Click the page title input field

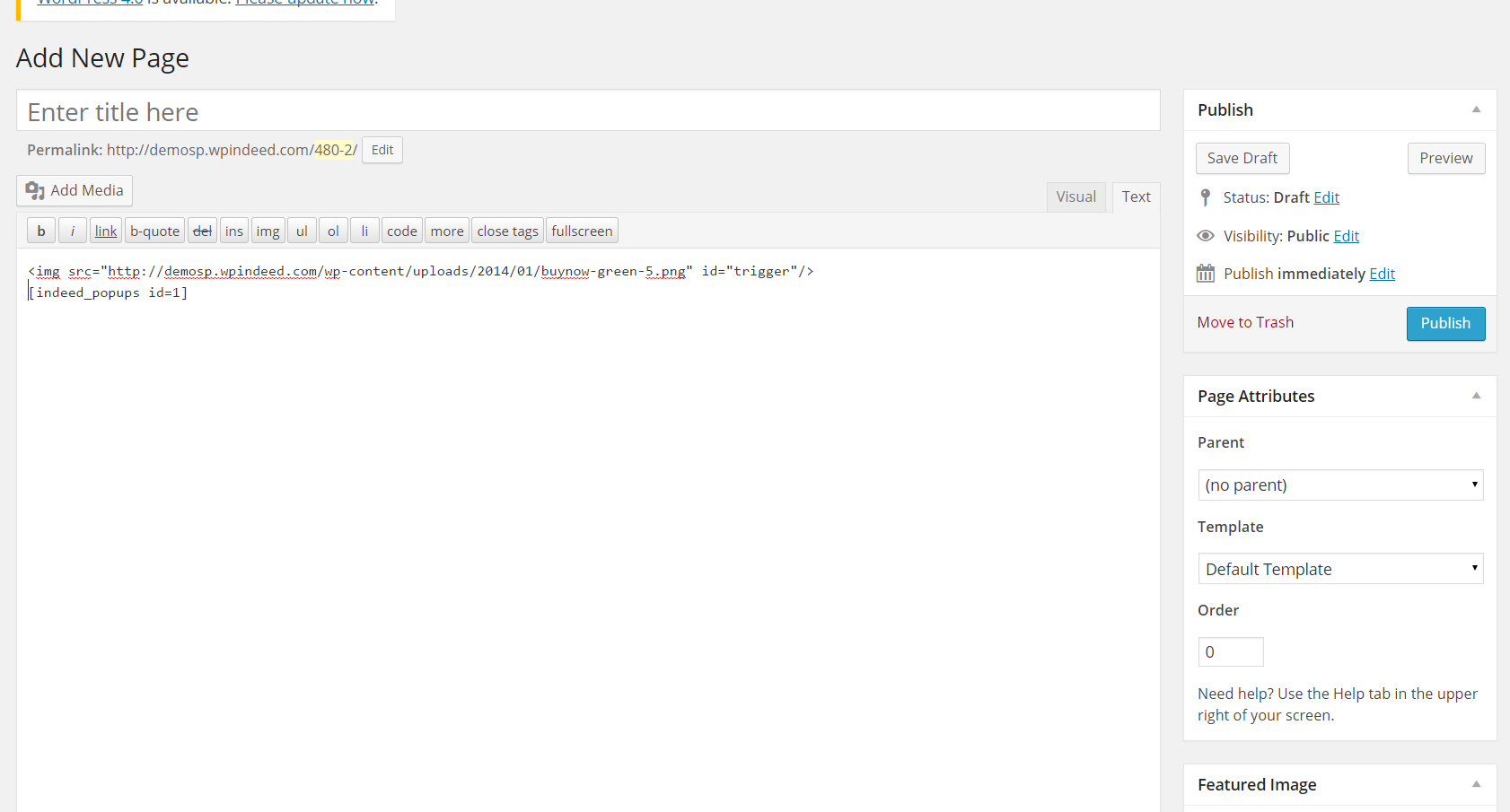click(x=588, y=111)
